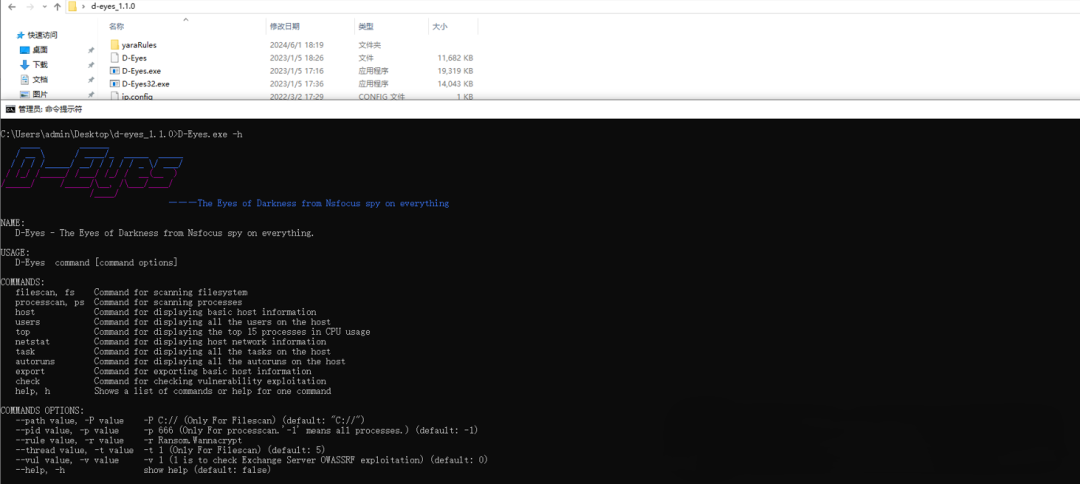The width and height of the screenshot is (1080, 484).
Task: Click the 管理员: 命令提示符 title bar
Action: (540, 109)
